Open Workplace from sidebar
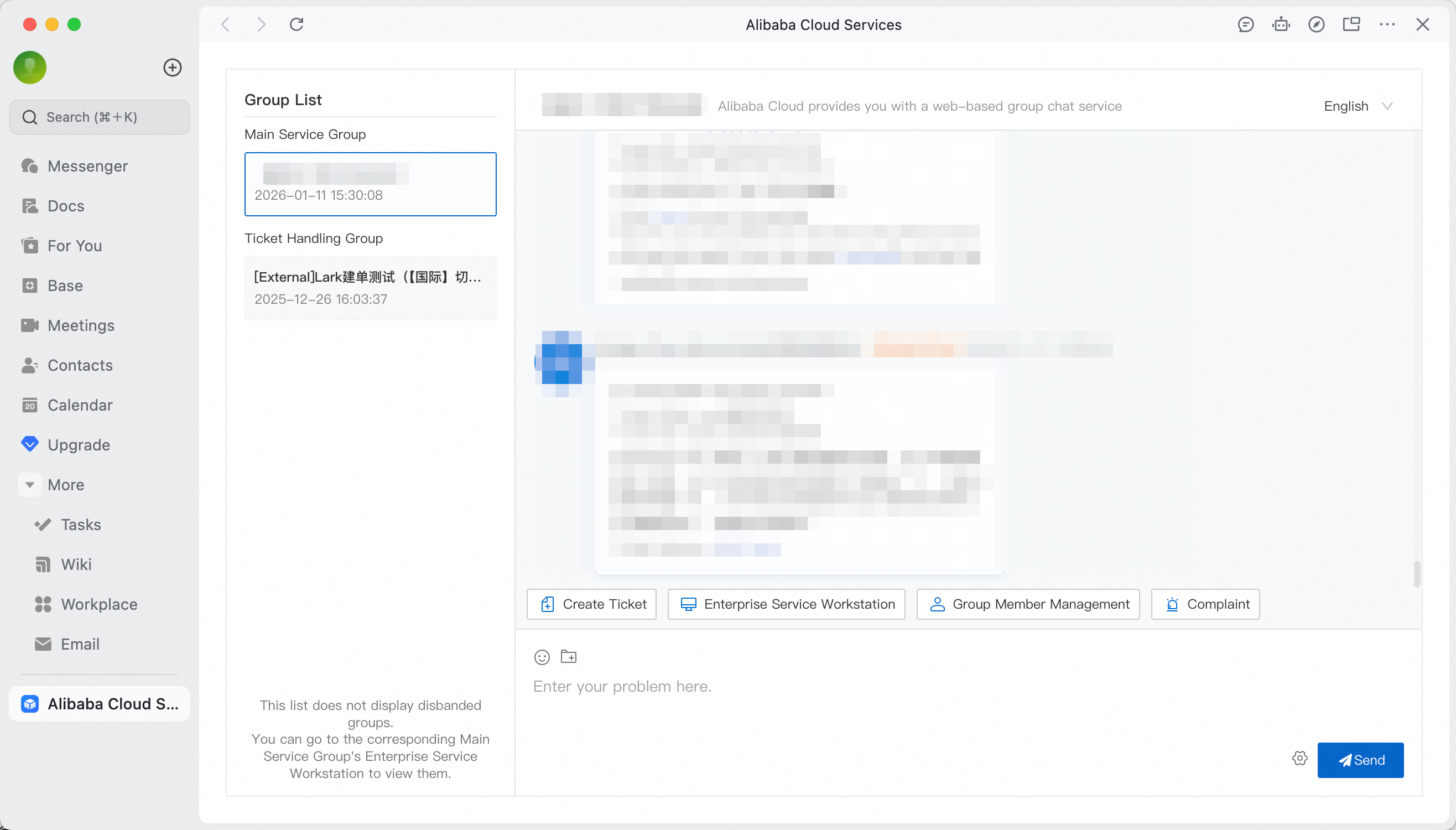This screenshot has height=830, width=1456. tap(99, 604)
